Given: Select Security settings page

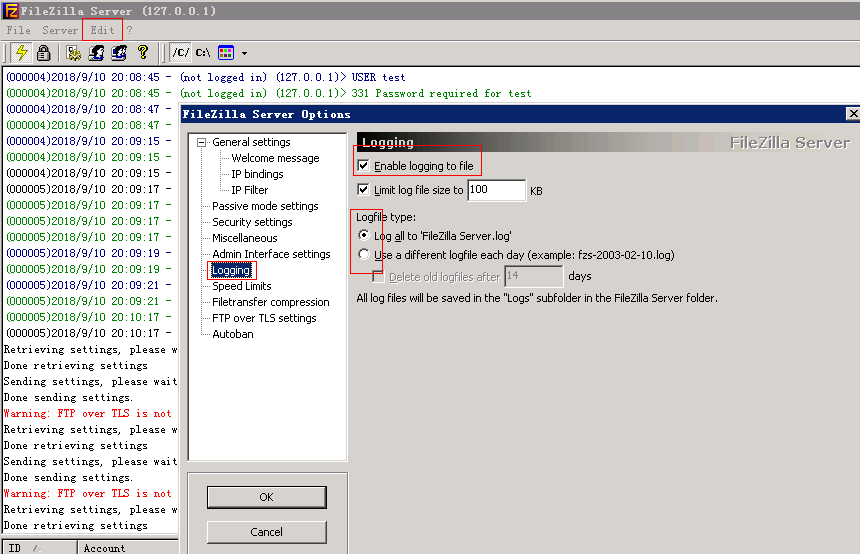Looking at the screenshot, I should 252,222.
